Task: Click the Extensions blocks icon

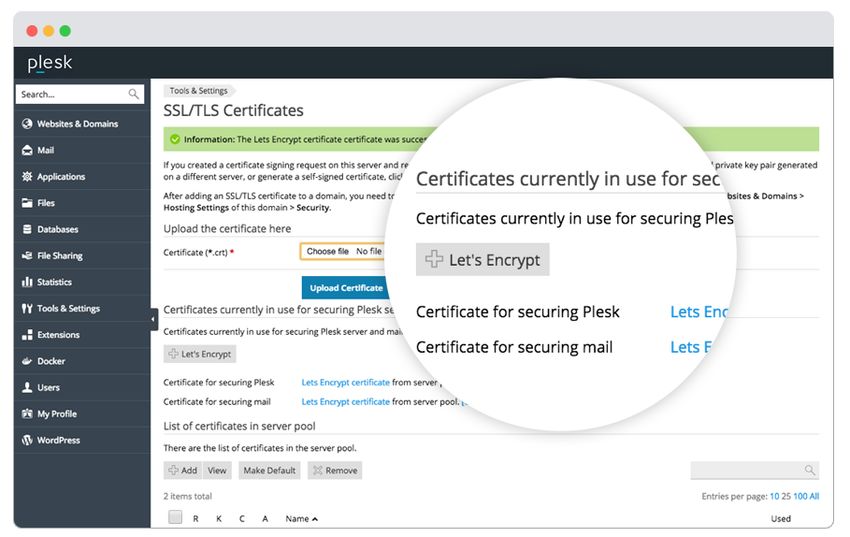Action: point(27,335)
